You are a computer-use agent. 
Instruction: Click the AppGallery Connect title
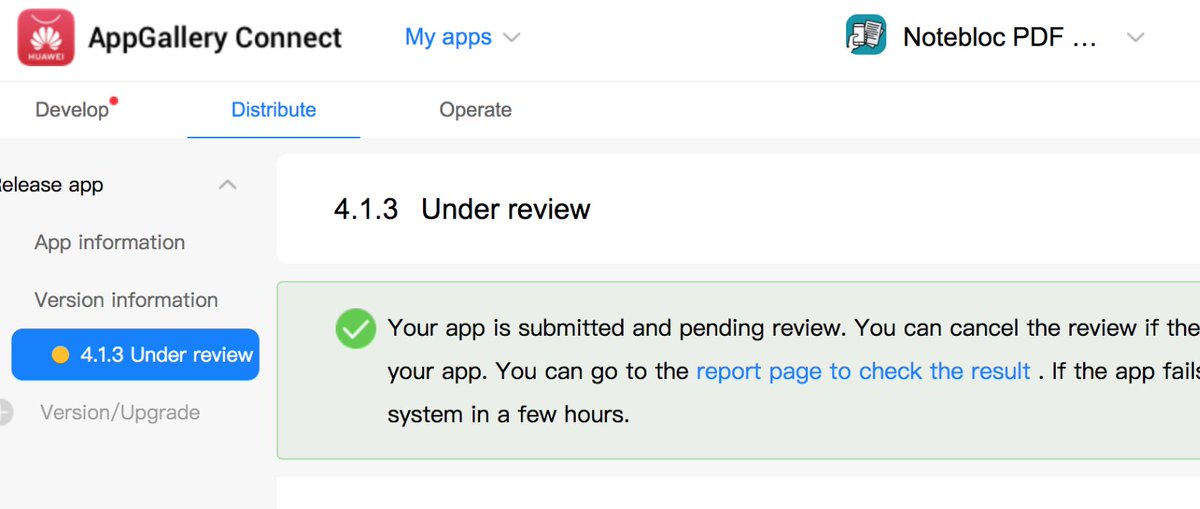click(215, 38)
